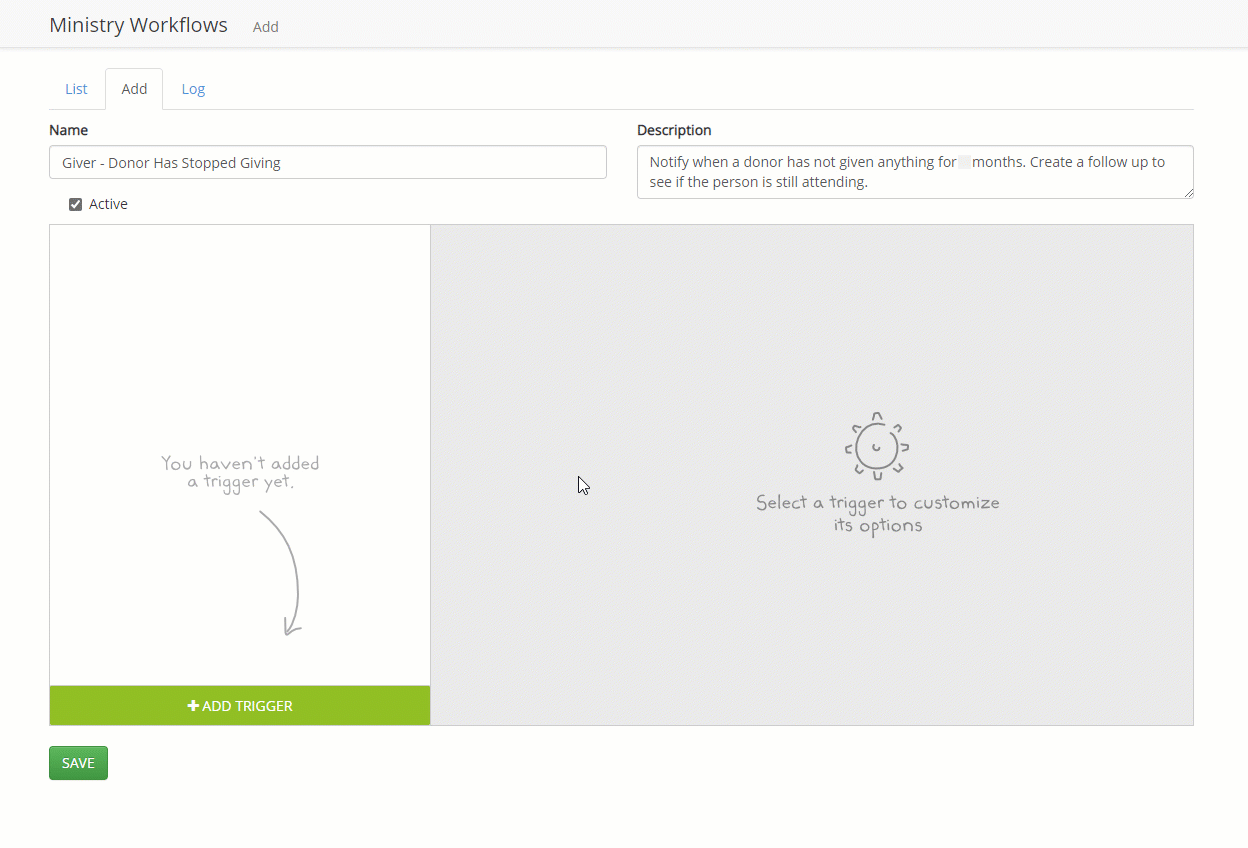1248x848 pixels.
Task: Click the SAVE button
Action: pyautogui.click(x=78, y=763)
